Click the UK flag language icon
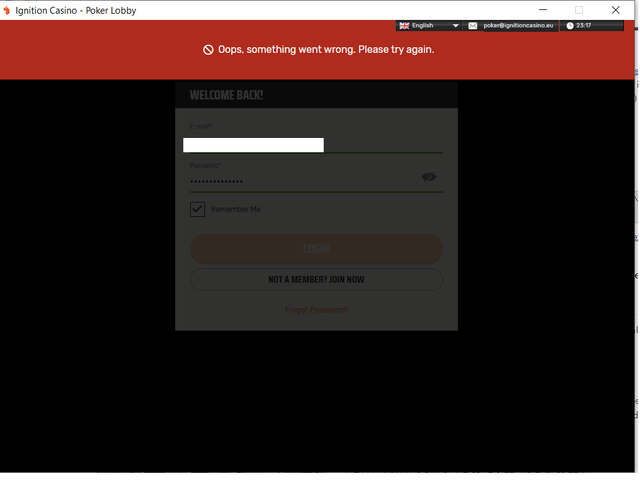Screen dimensions: 640x481 point(404,26)
